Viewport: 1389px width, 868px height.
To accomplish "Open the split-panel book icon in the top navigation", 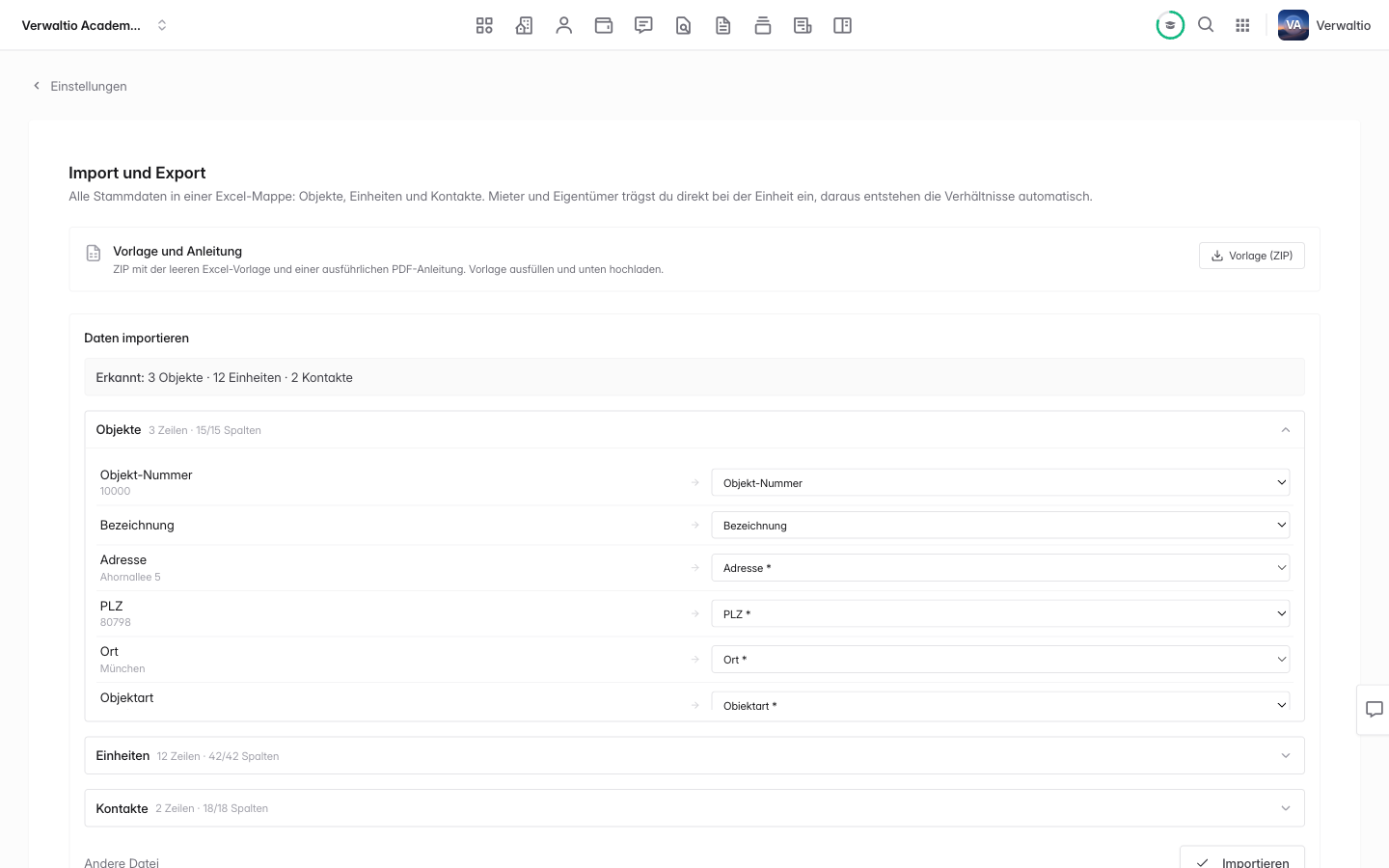I will click(x=842, y=26).
